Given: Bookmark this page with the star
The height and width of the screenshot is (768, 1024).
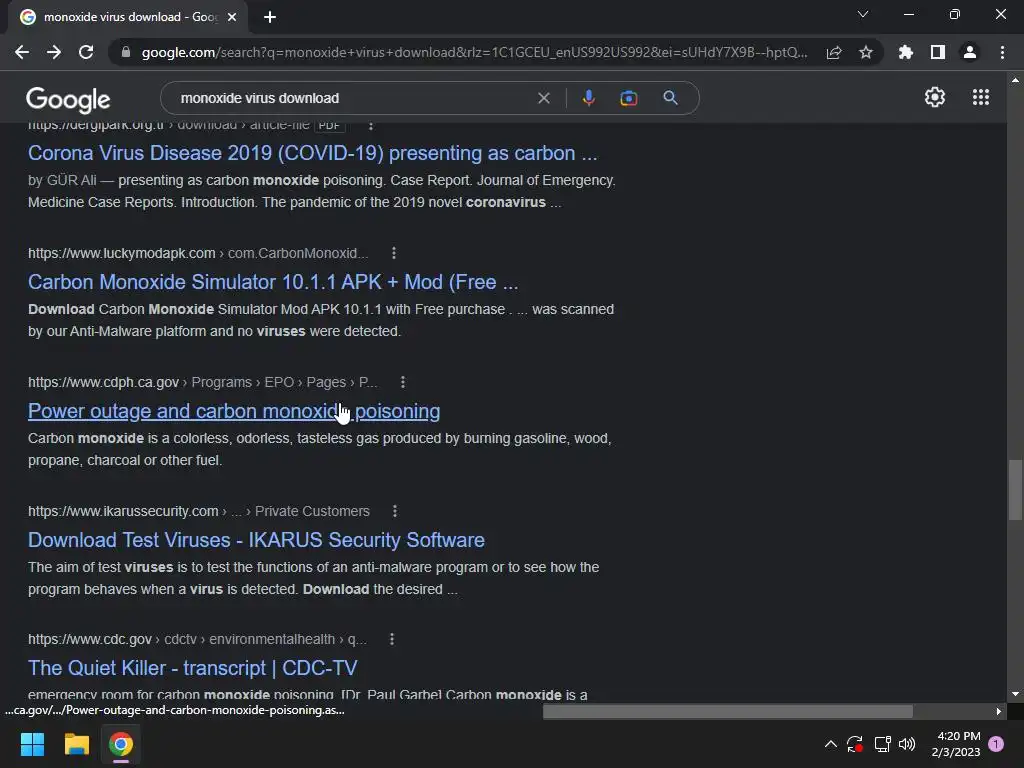Looking at the screenshot, I should (866, 52).
